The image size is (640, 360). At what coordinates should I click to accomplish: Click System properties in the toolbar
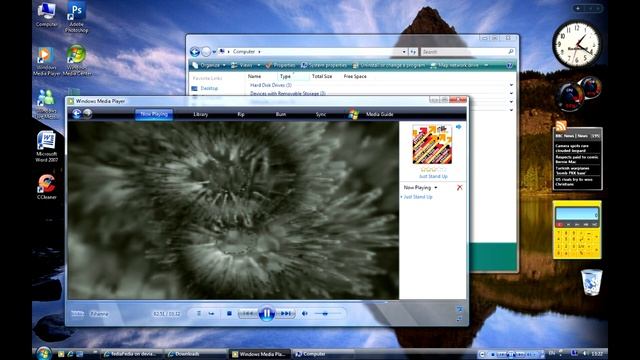click(x=324, y=65)
